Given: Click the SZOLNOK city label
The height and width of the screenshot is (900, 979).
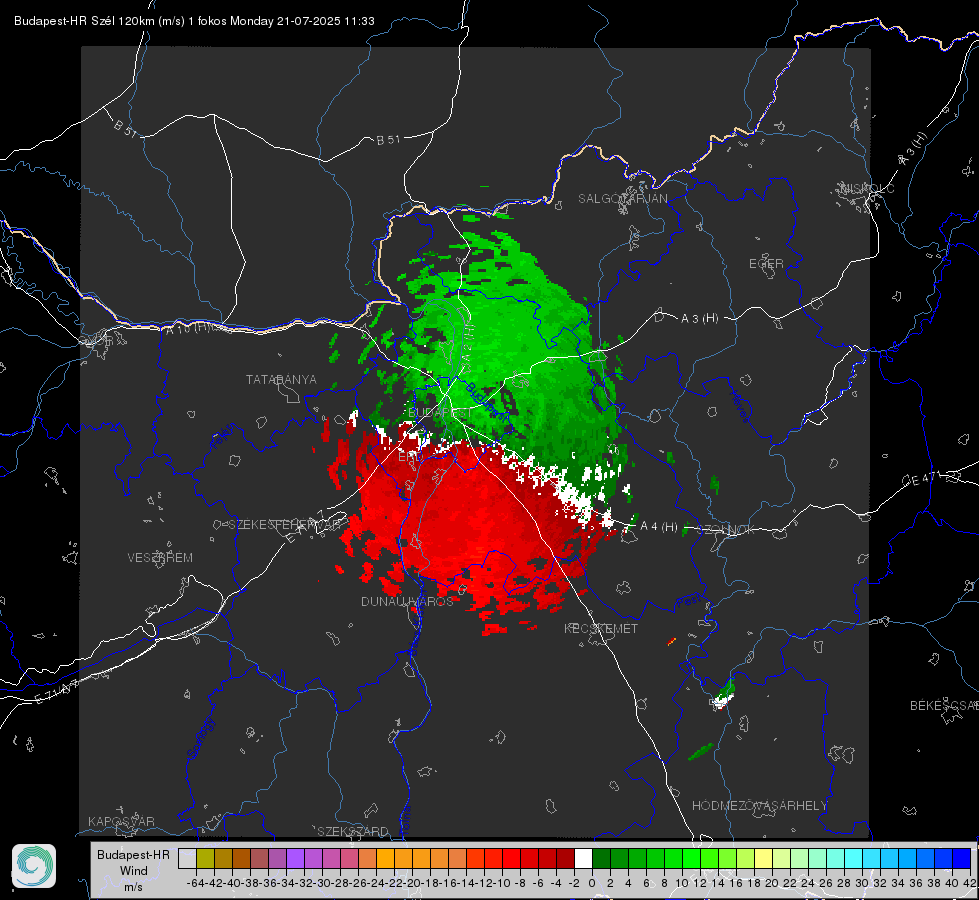Looking at the screenshot, I should pos(726,530).
